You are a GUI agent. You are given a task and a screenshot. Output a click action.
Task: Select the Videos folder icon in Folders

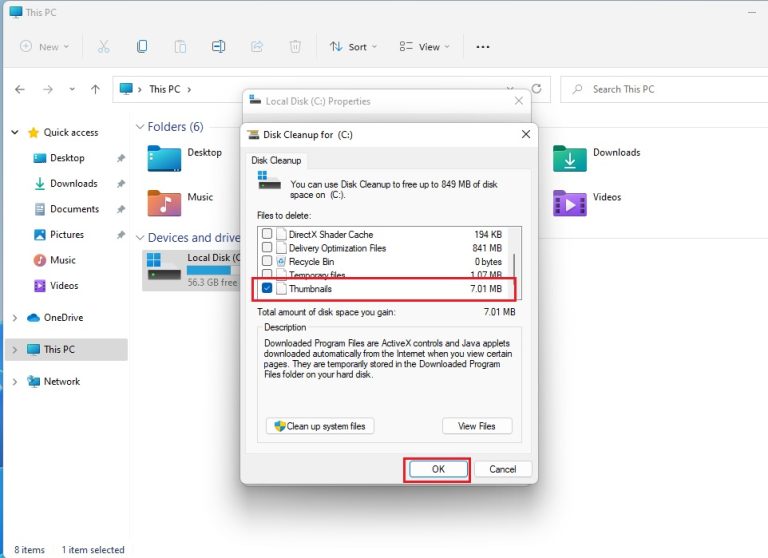[x=570, y=203]
